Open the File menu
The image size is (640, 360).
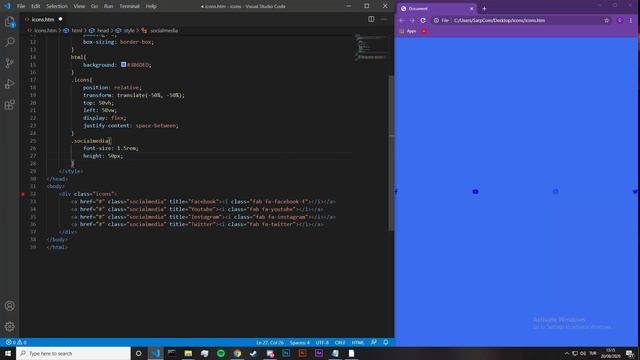tap(21, 6)
